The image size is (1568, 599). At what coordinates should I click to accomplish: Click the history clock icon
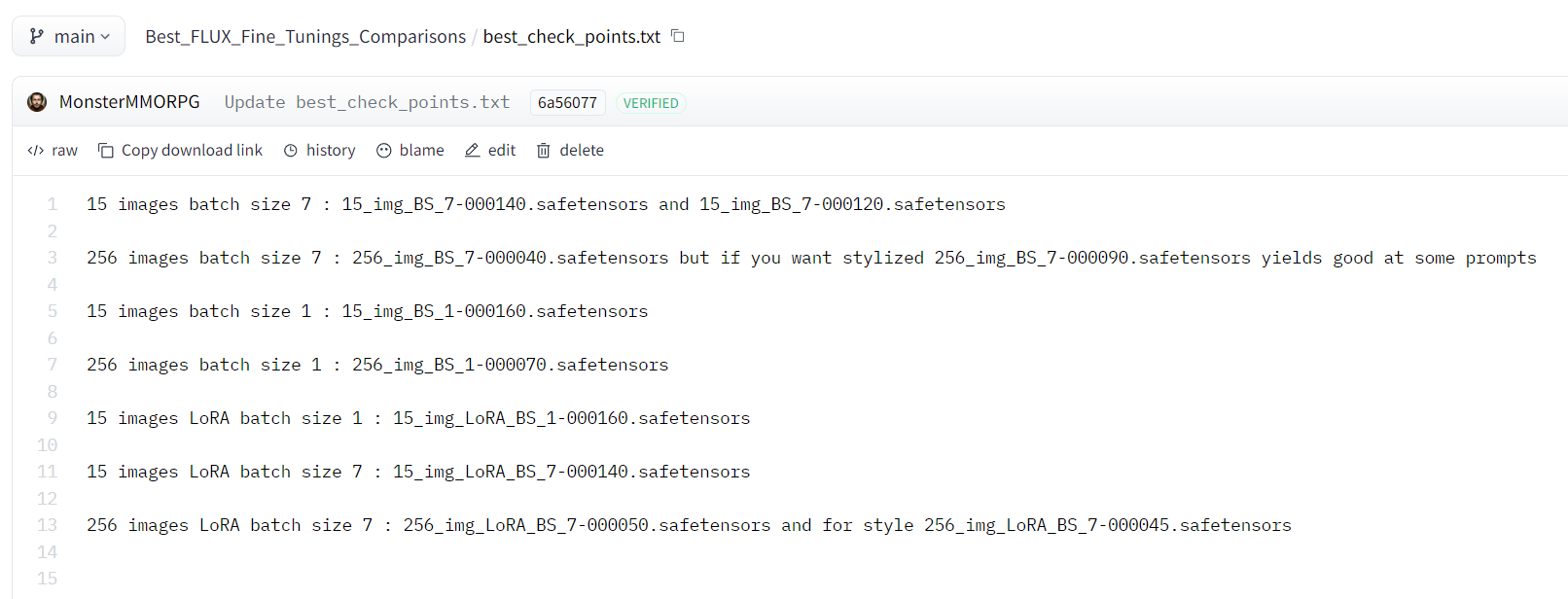click(x=291, y=151)
